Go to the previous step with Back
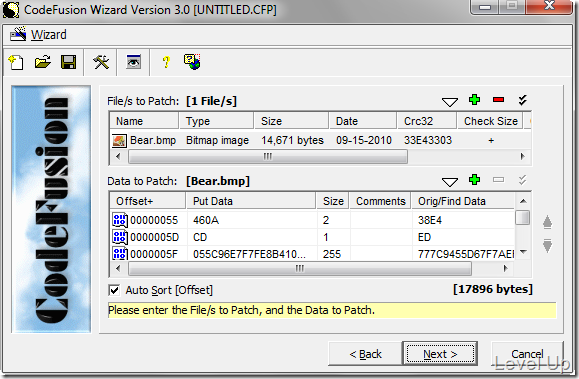Viewport: 579px width, 379px height. click(x=365, y=354)
